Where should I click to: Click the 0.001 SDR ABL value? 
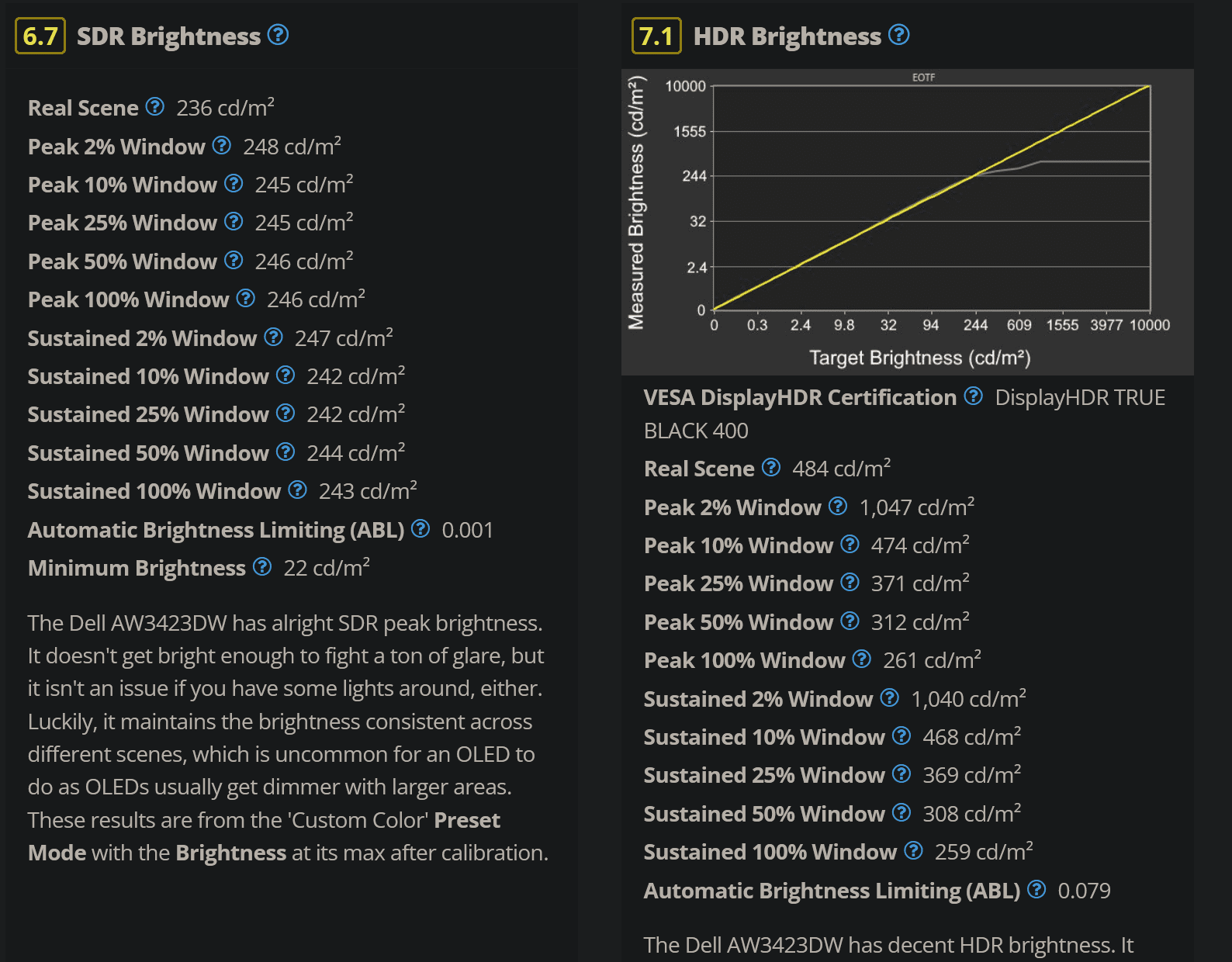(468, 530)
